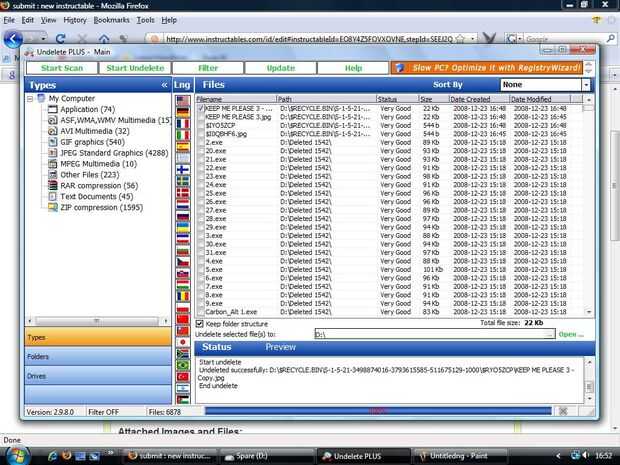This screenshot has width=620, height=465.
Task: Select ZIP compression (1595) type
Action: coord(101,208)
